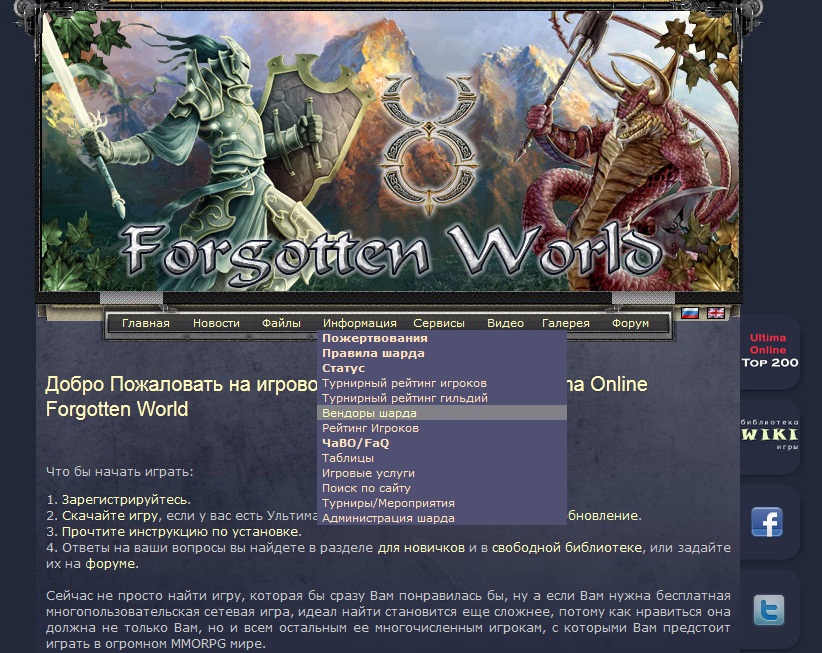Viewport: 822px width, 653px height.
Task: Expand the Сервисы menu
Action: 439,323
